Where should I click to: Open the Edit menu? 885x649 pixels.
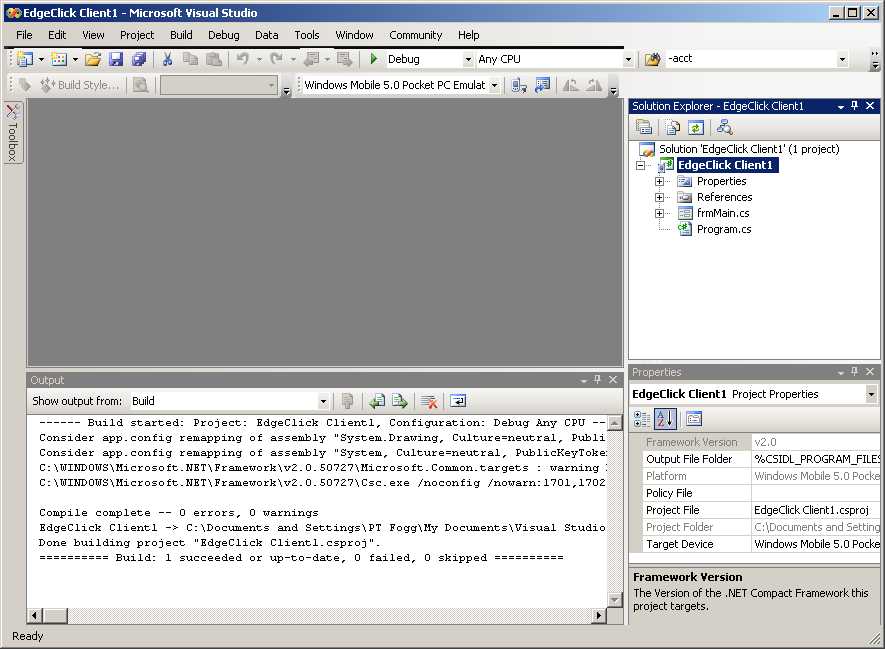pyautogui.click(x=57, y=35)
